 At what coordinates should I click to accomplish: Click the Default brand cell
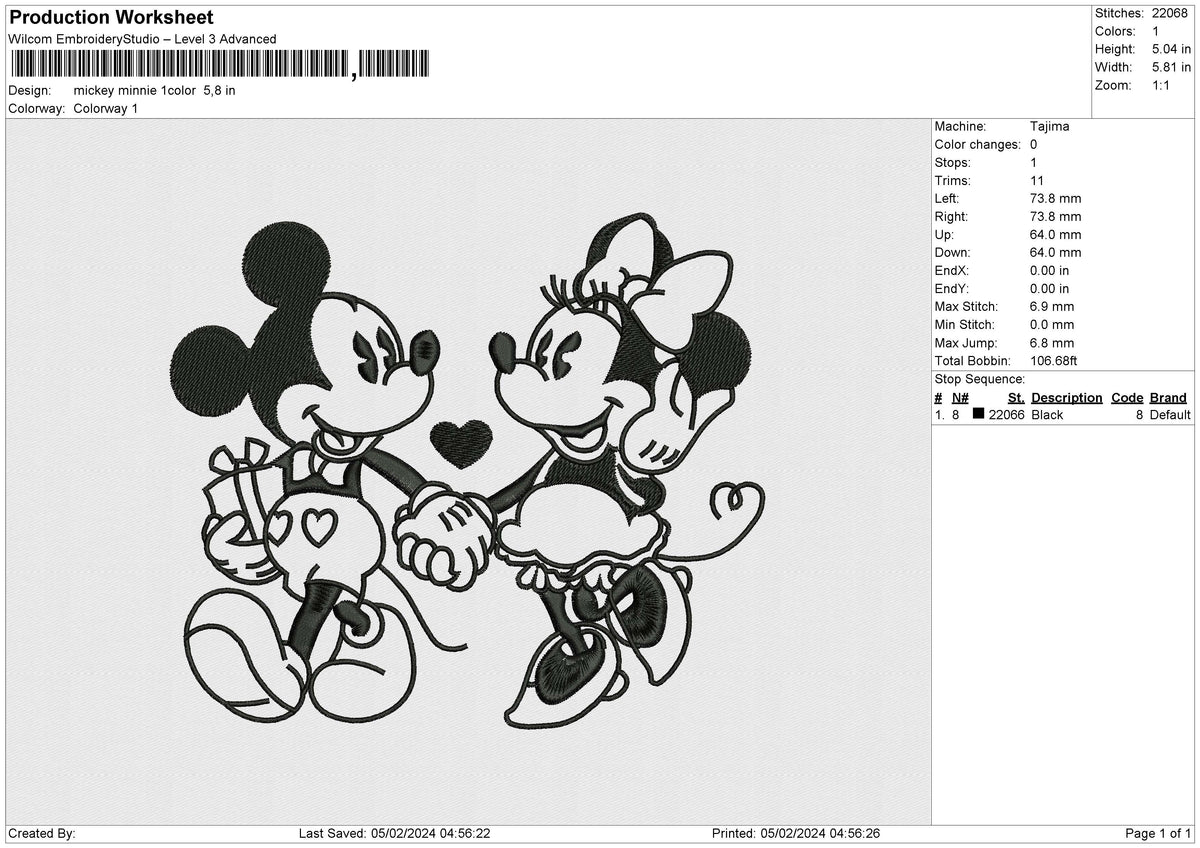coord(1170,414)
